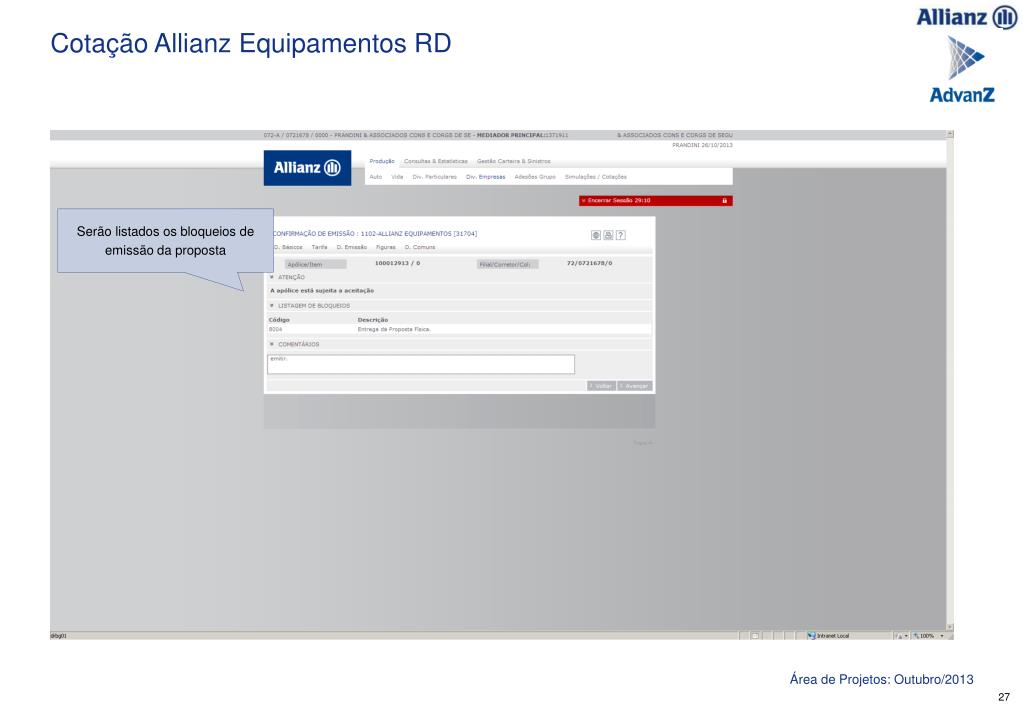Switch to the D. Emissão tab
Image resolution: width=1023 pixels, height=708 pixels.
(x=352, y=247)
